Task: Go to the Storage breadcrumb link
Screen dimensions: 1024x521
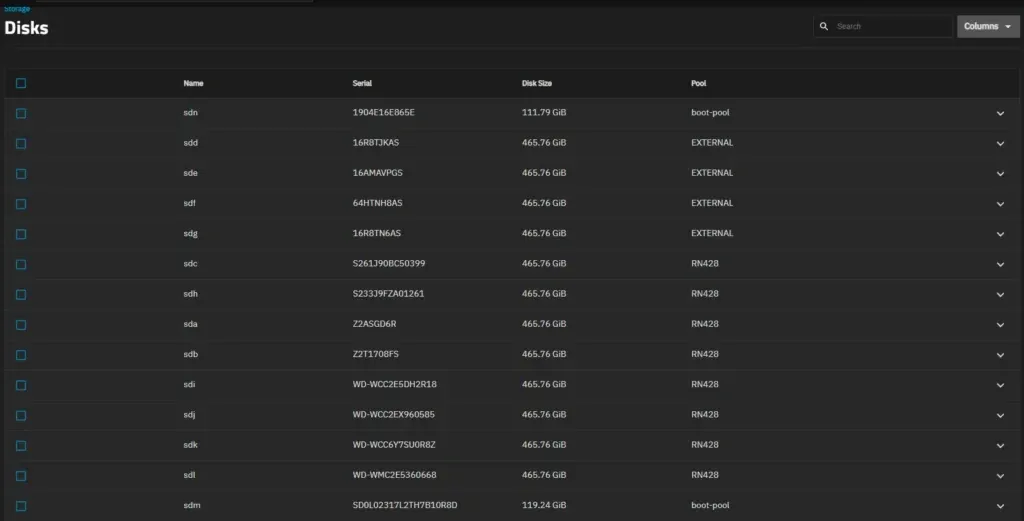Action: point(17,8)
